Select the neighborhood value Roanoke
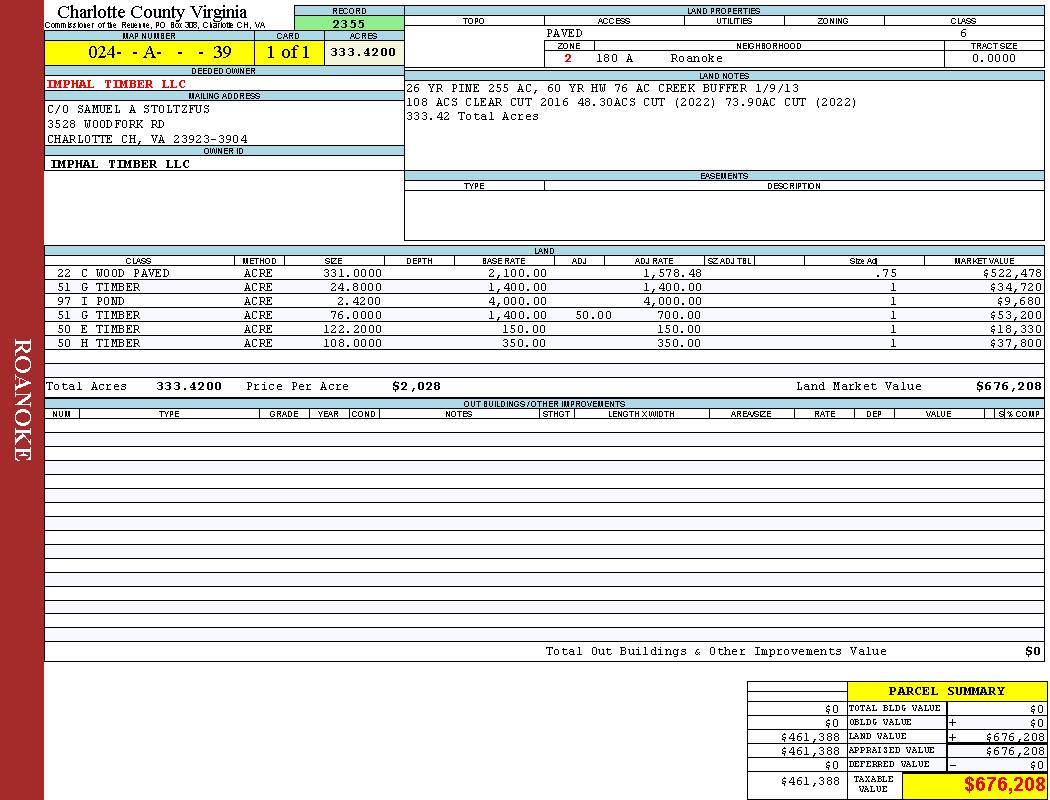Image resolution: width=1050 pixels, height=800 pixels. pyautogui.click(x=696, y=58)
